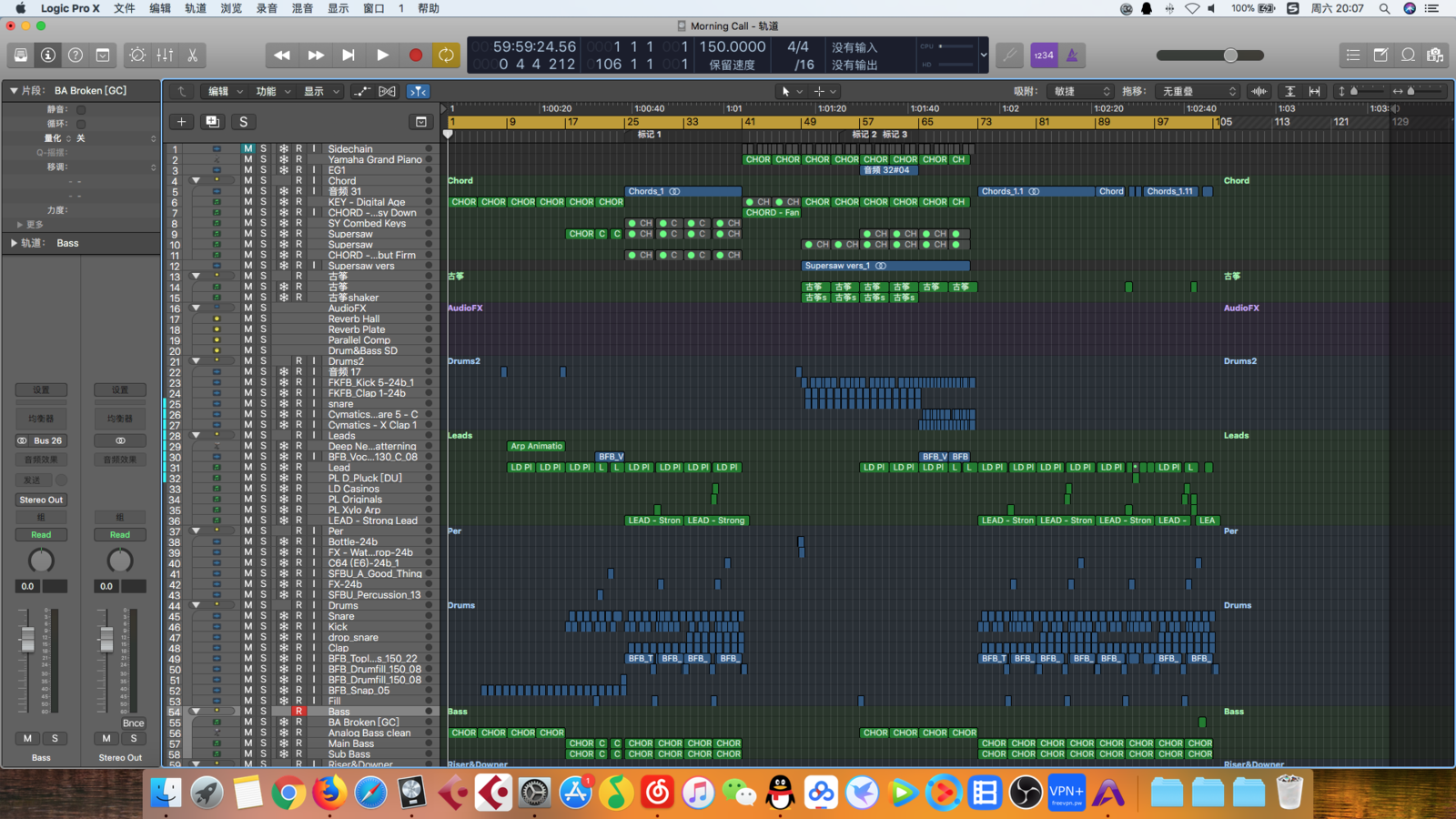Open the Loop Browser icon

pyautogui.click(x=1408, y=56)
